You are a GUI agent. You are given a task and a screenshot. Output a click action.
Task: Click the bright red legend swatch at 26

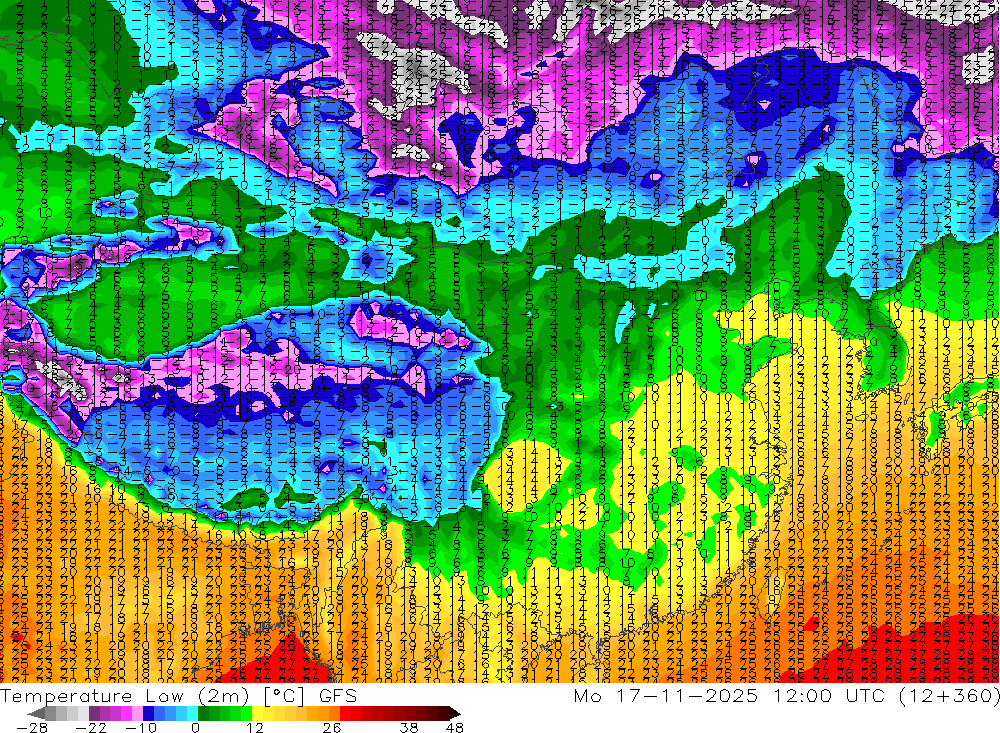[x=345, y=713]
